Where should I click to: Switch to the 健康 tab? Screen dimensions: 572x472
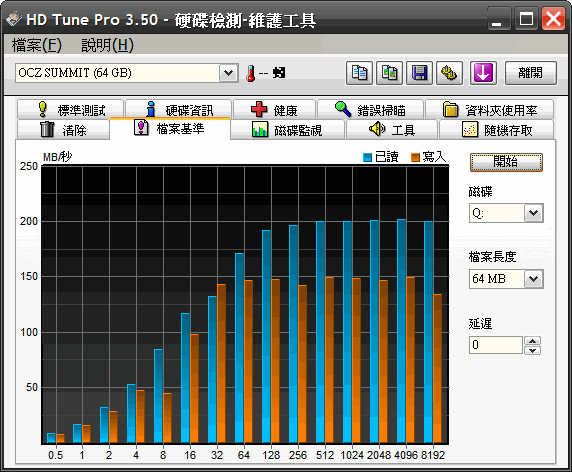coord(274,109)
